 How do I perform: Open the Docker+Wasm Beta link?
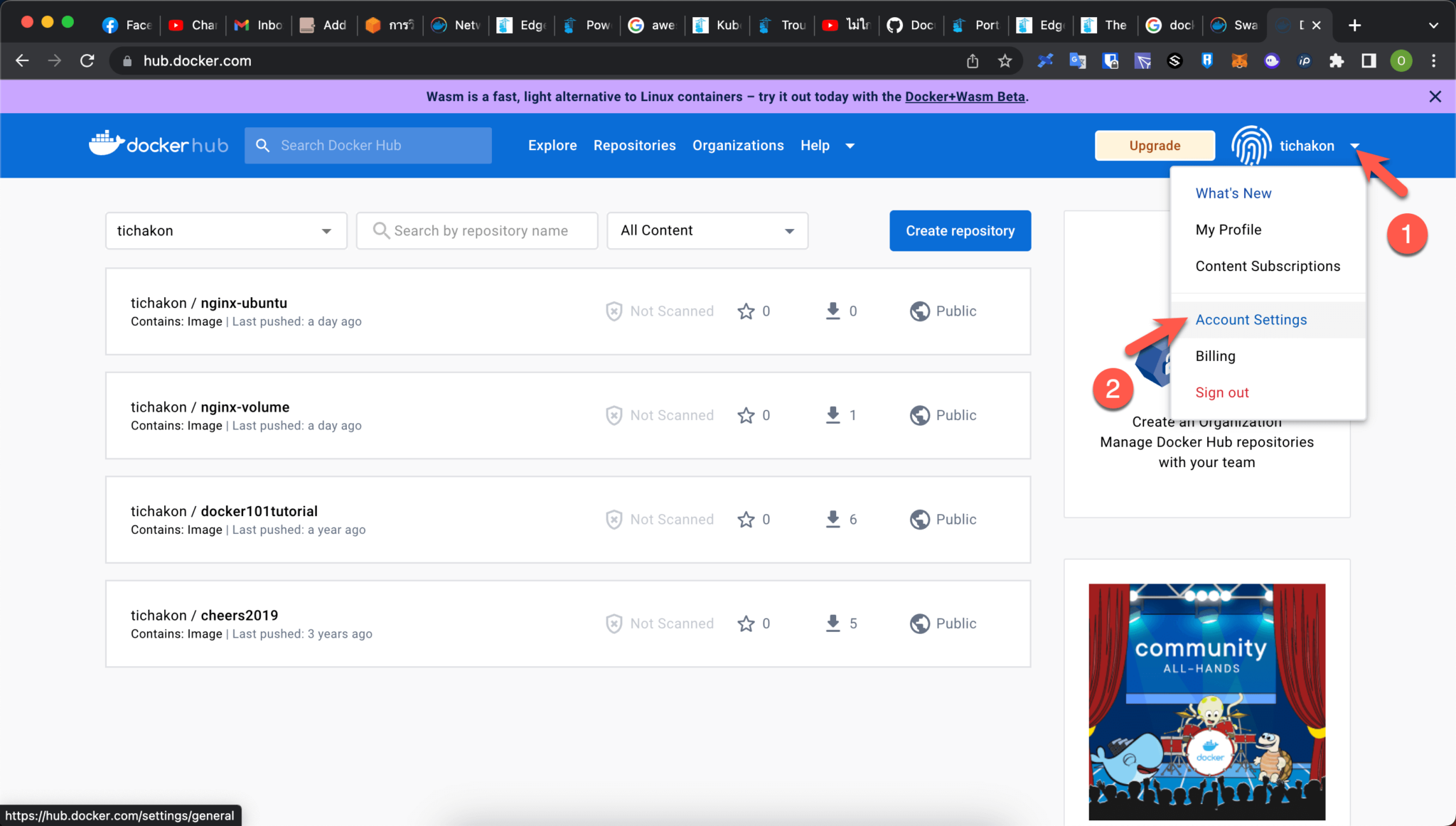(964, 97)
